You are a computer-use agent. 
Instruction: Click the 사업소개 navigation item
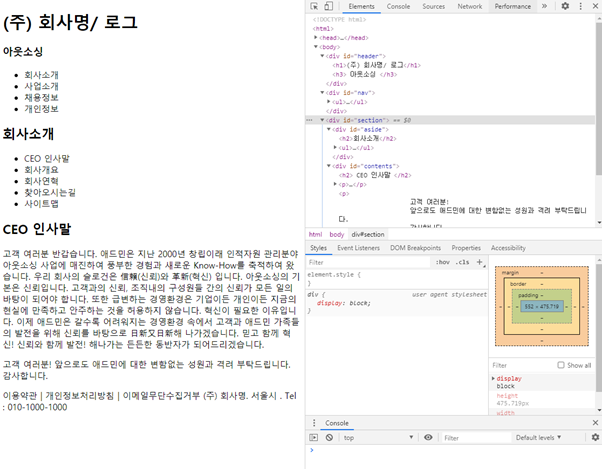pos(41,86)
